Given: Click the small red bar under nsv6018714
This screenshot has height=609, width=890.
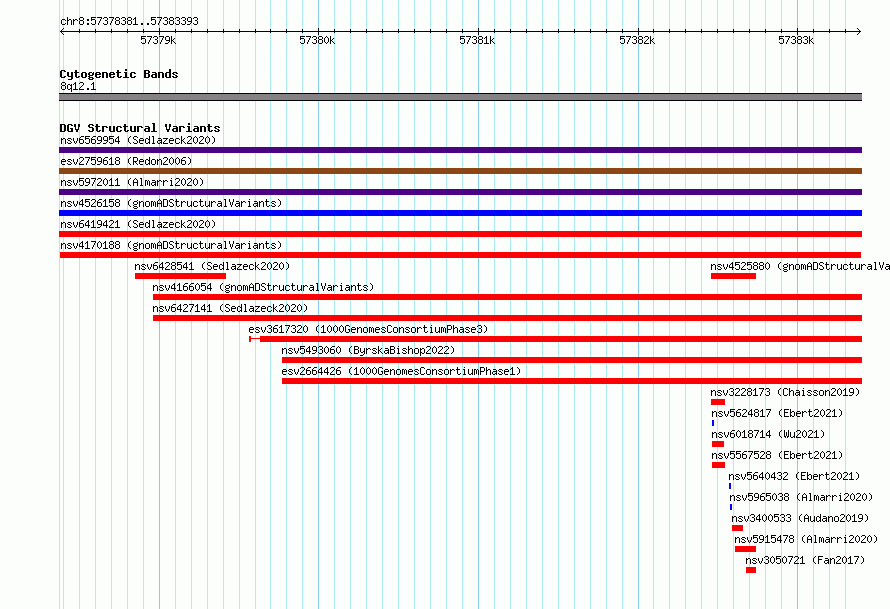Looking at the screenshot, I should pos(718,444).
